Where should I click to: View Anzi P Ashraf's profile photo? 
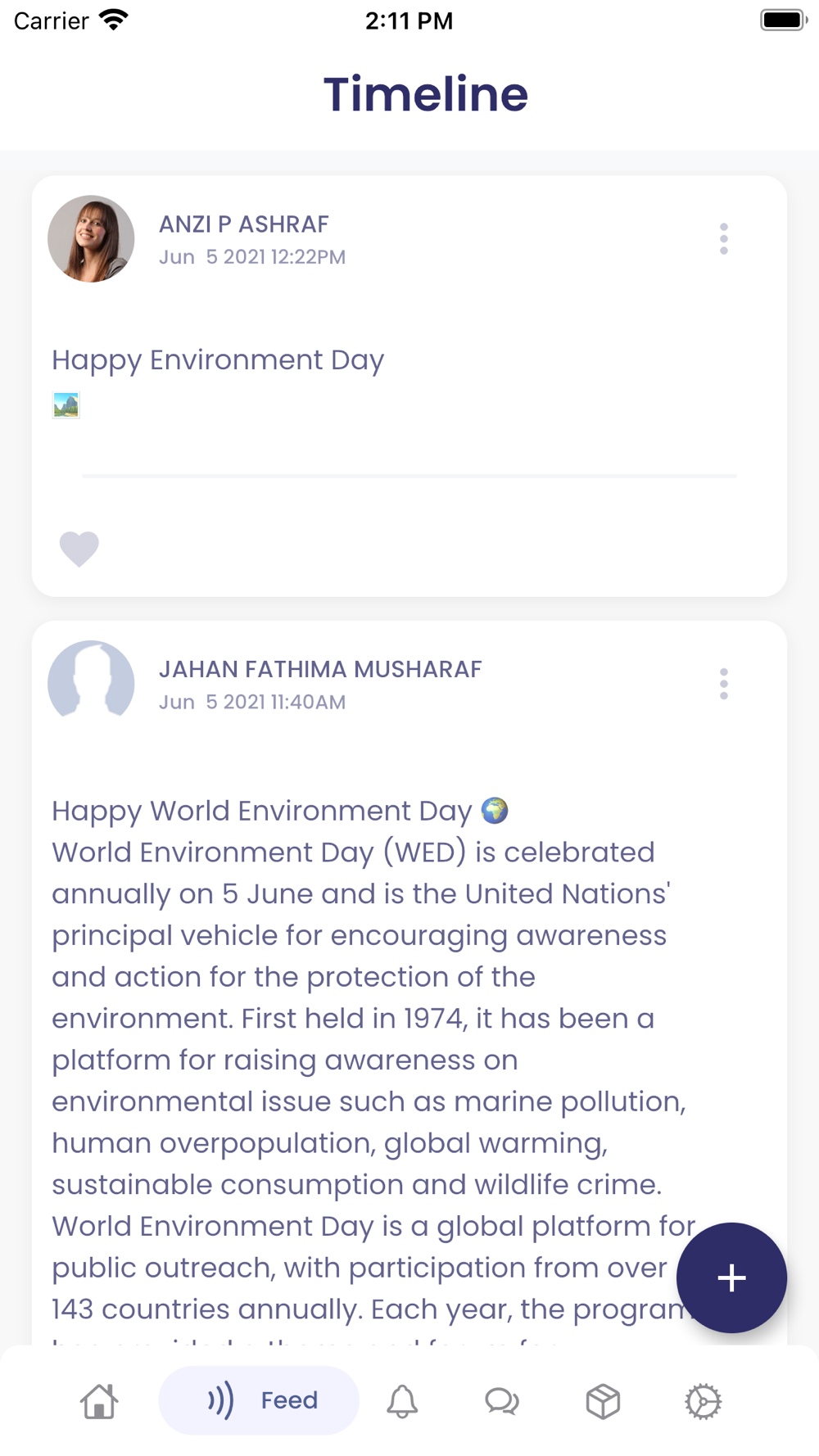(91, 238)
